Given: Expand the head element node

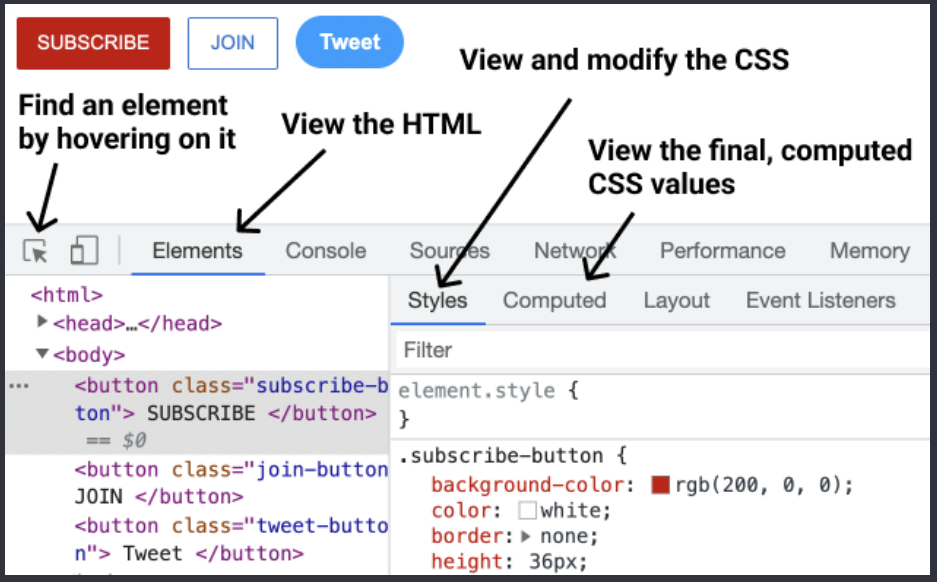Looking at the screenshot, I should point(42,321).
